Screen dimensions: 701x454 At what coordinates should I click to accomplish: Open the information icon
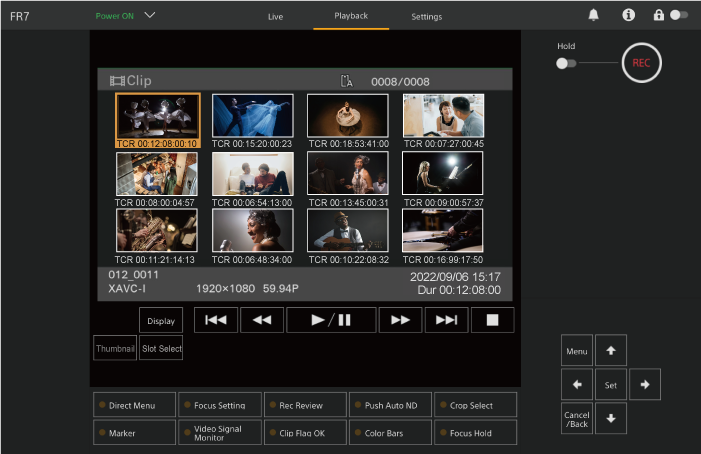click(628, 15)
